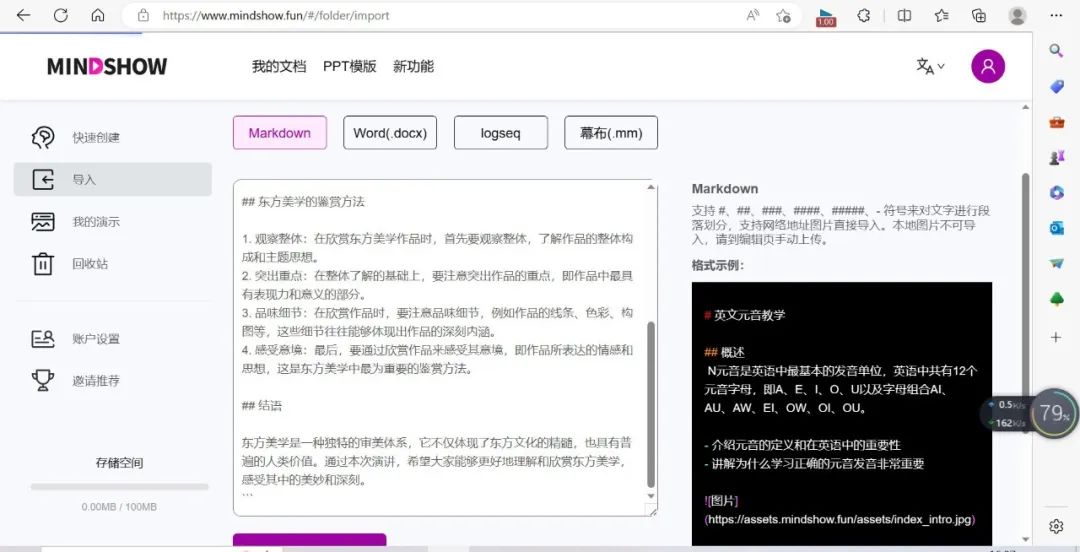Open the Extensions puzzle icon
This screenshot has height=552, width=1080.
click(x=864, y=15)
